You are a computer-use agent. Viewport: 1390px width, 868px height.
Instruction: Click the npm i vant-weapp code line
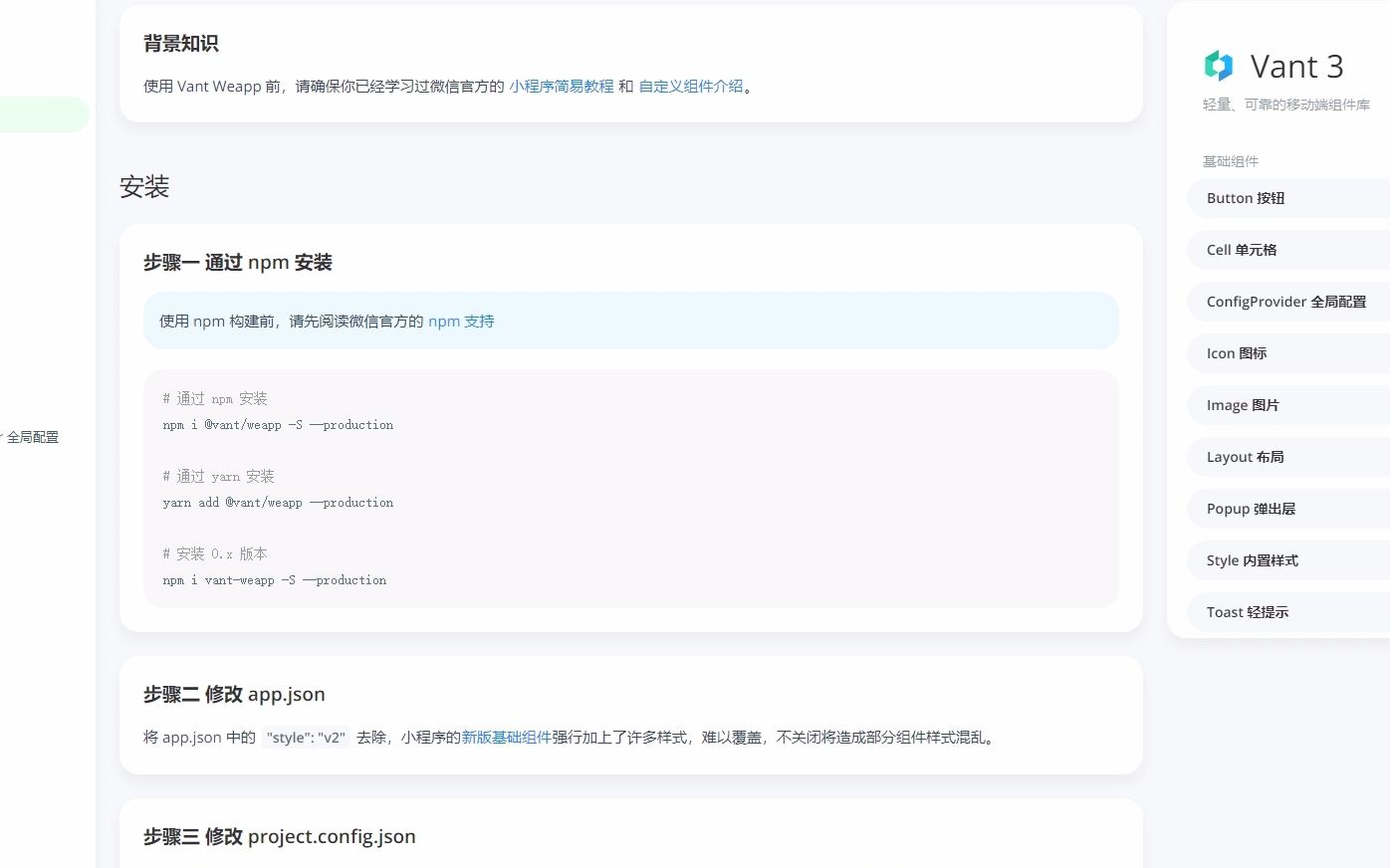275,580
